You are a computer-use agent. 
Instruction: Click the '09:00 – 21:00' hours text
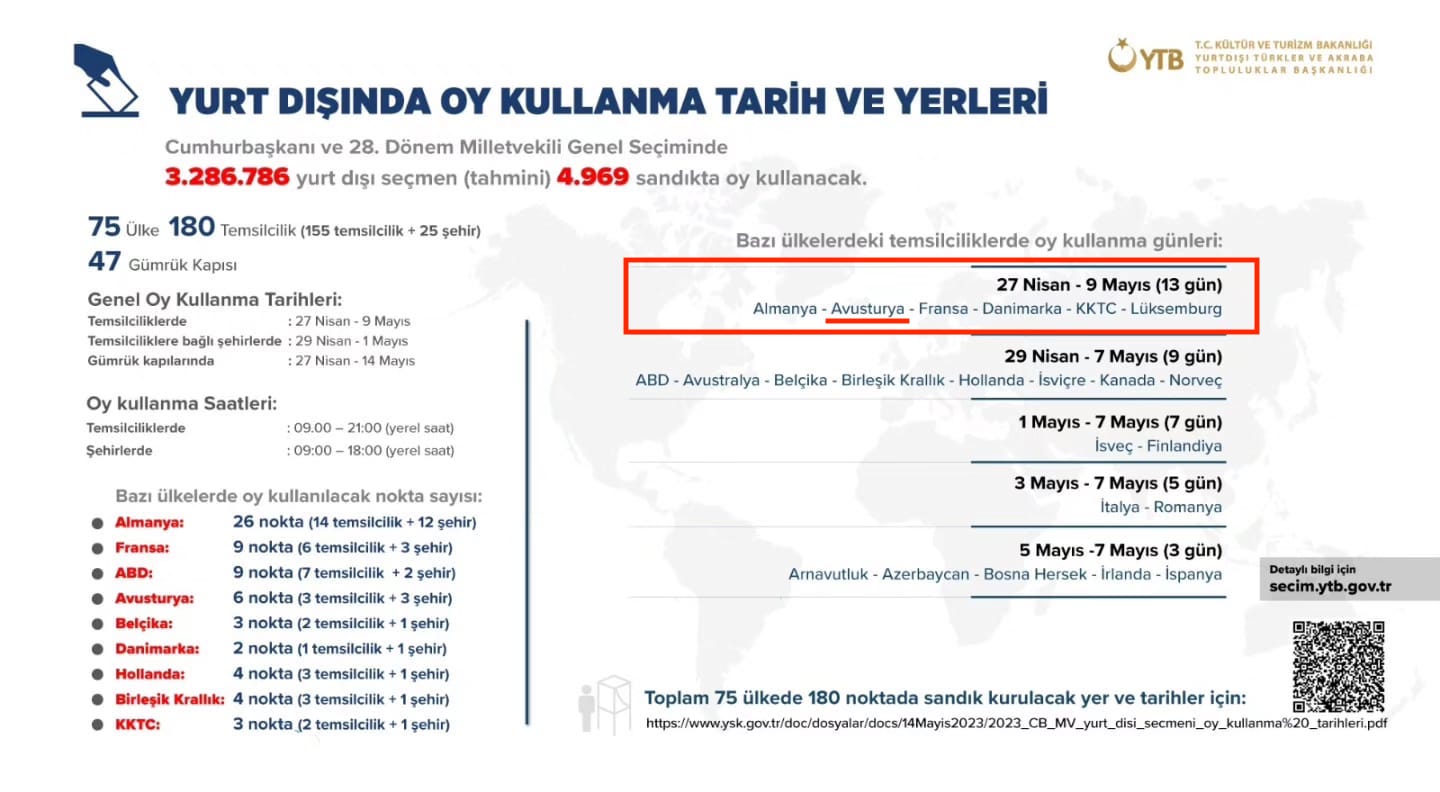375,428
